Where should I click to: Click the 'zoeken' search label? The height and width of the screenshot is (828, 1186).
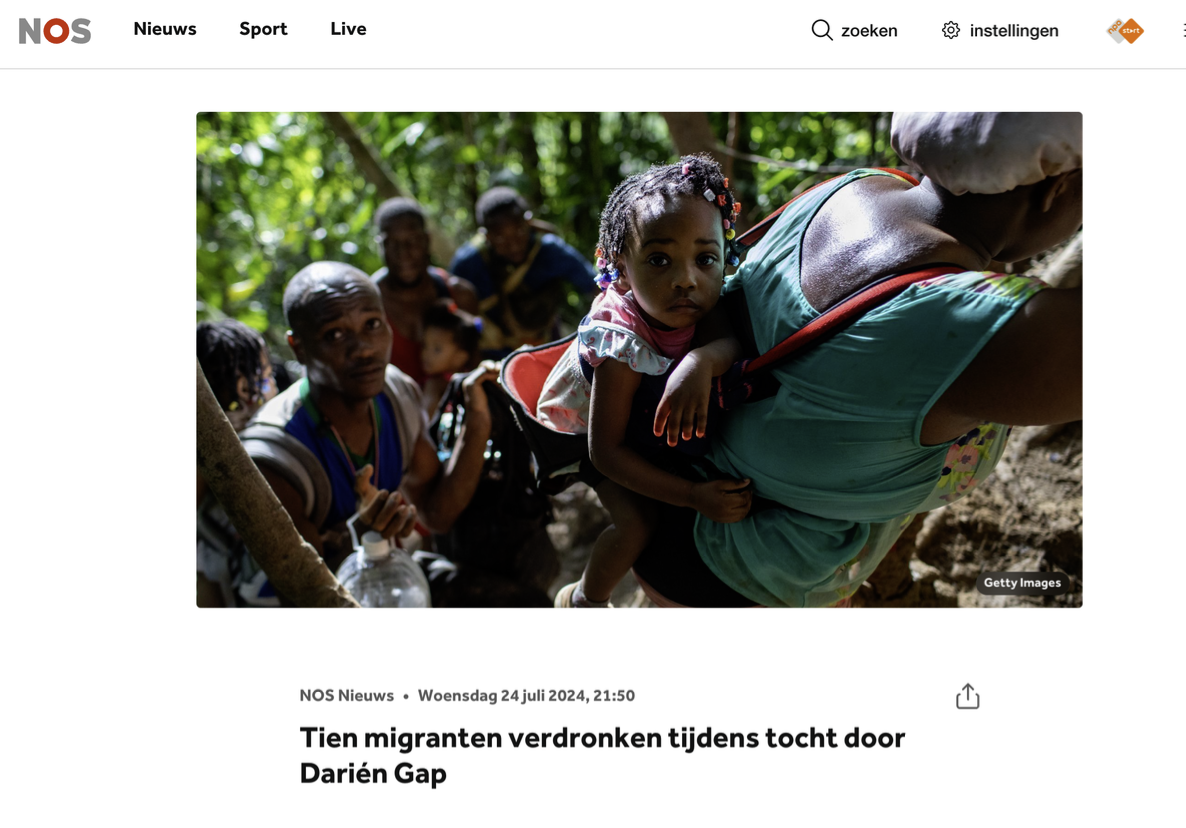pos(869,31)
